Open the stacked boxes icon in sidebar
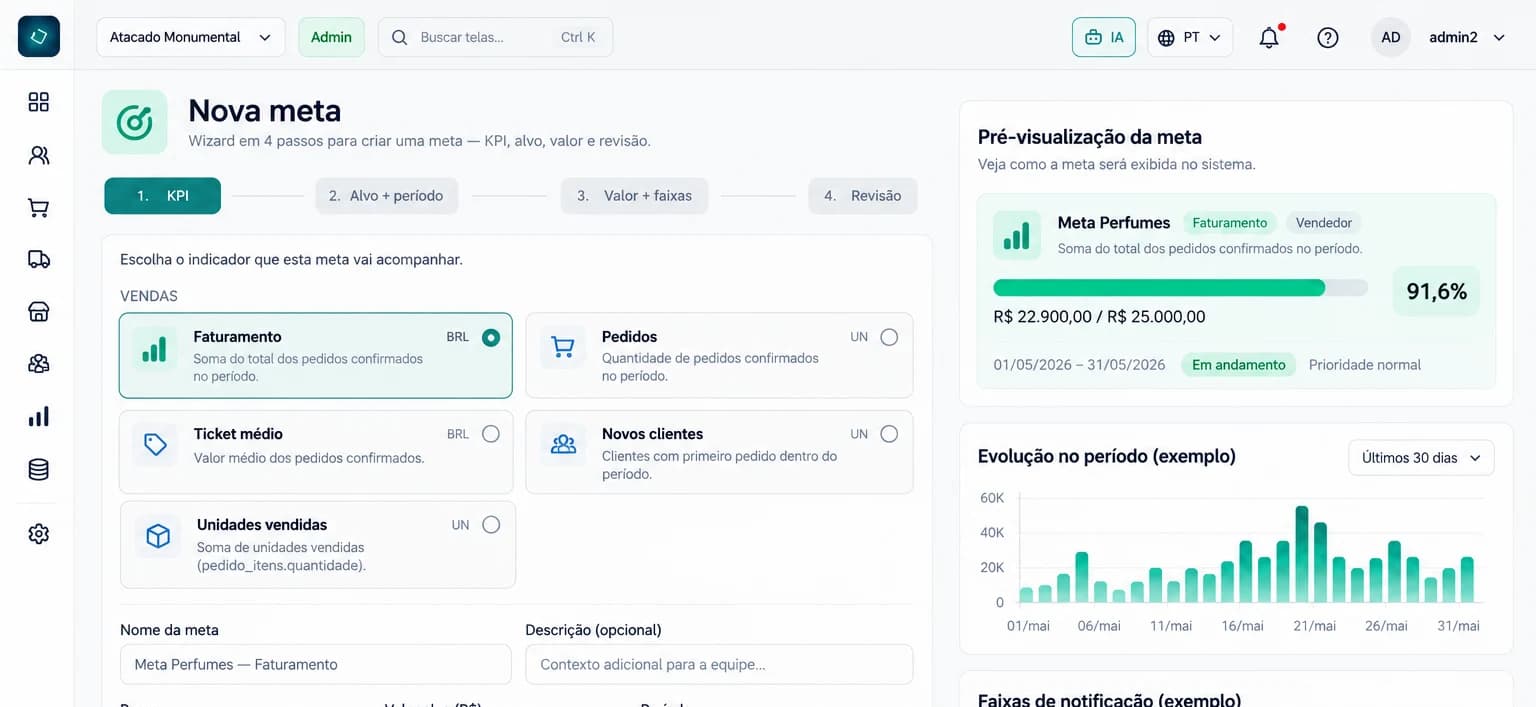The width and height of the screenshot is (1536, 707). (x=39, y=364)
